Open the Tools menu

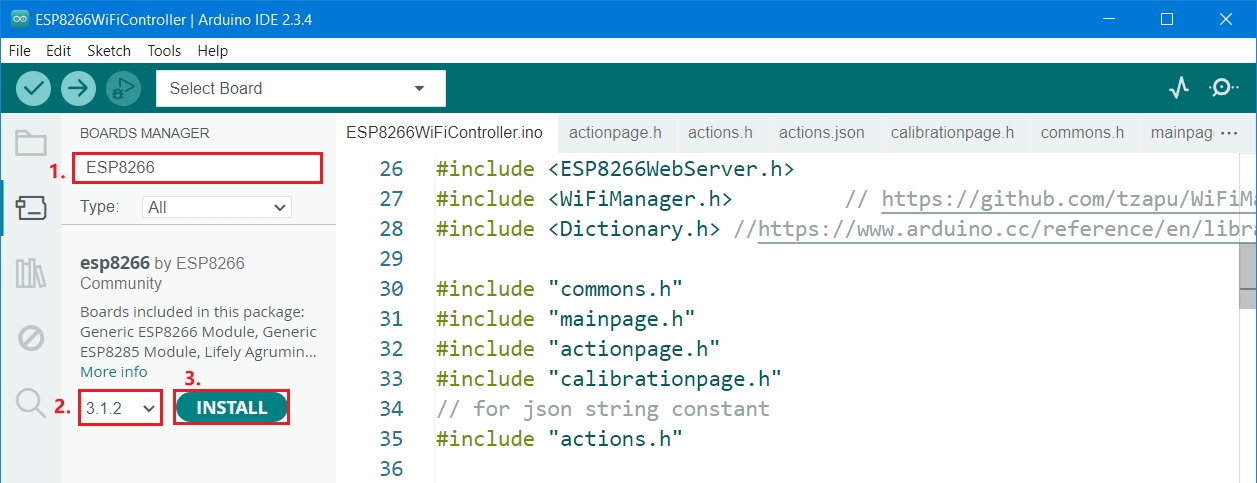coord(164,51)
